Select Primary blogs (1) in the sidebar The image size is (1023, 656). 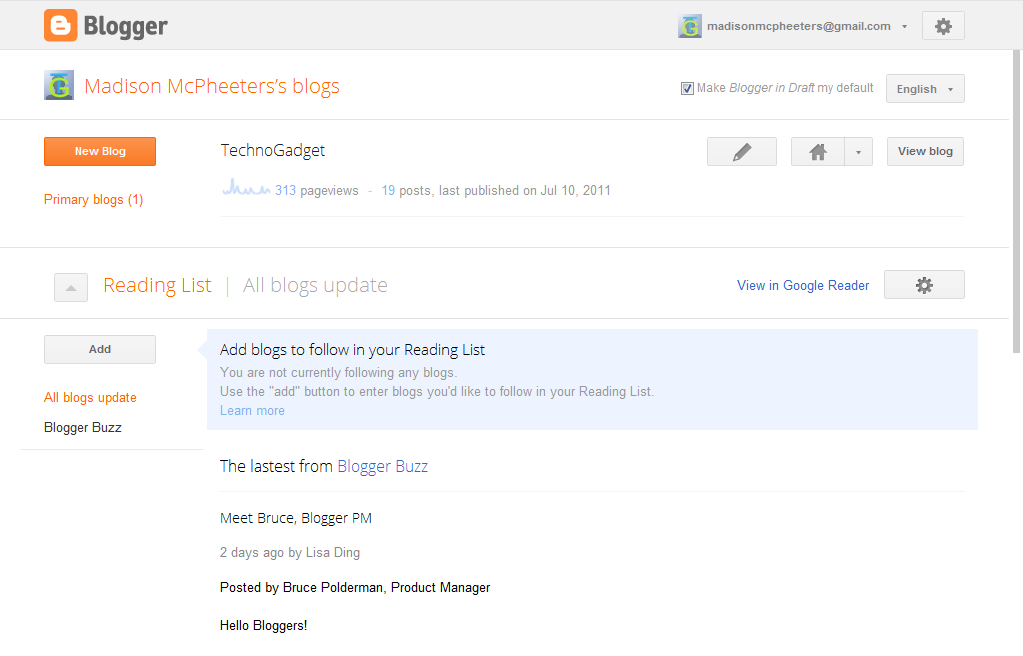[93, 200]
